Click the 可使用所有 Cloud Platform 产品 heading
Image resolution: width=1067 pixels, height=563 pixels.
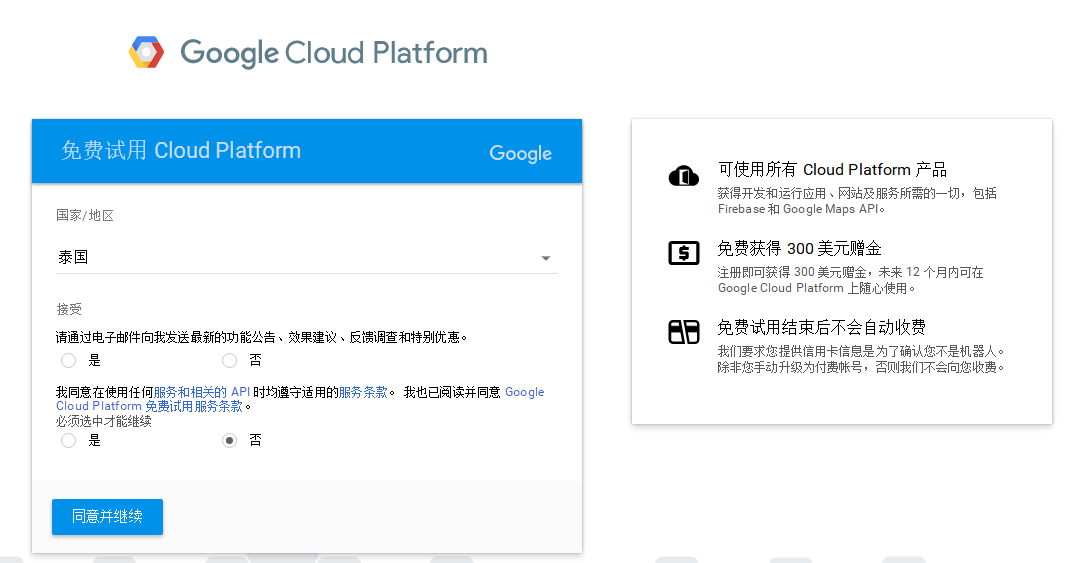[x=832, y=170]
